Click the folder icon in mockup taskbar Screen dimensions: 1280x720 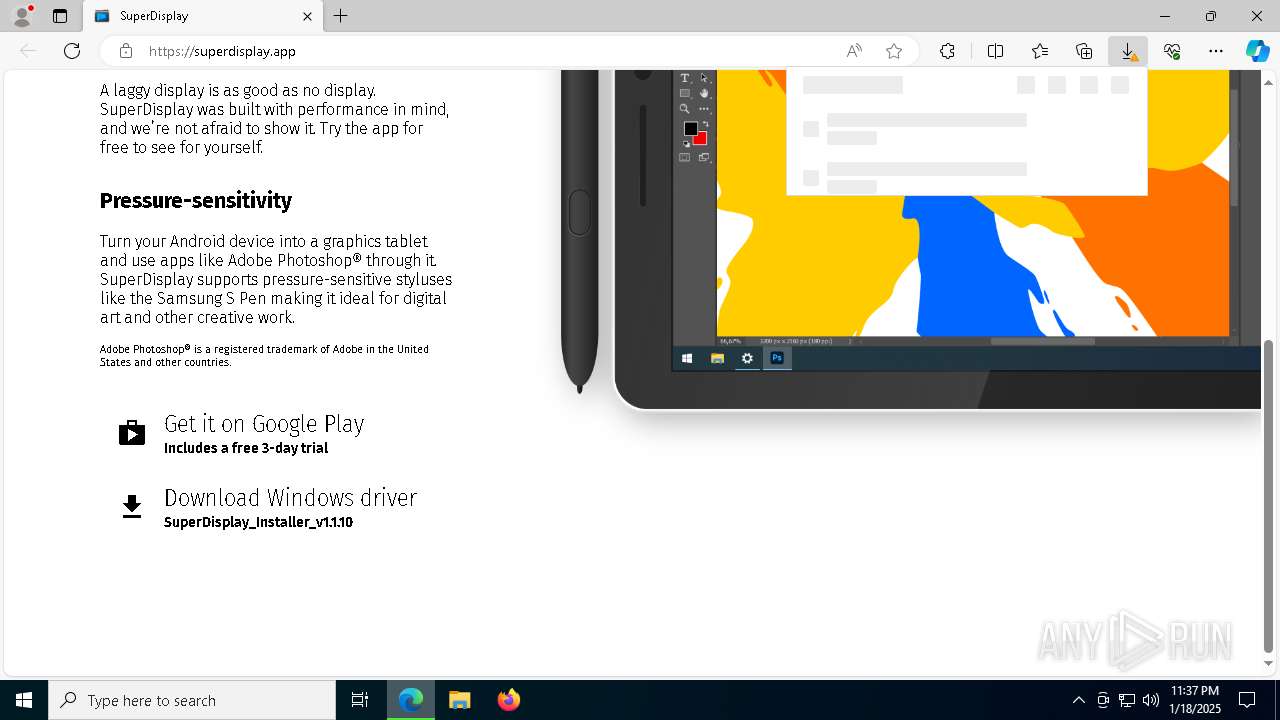(717, 358)
